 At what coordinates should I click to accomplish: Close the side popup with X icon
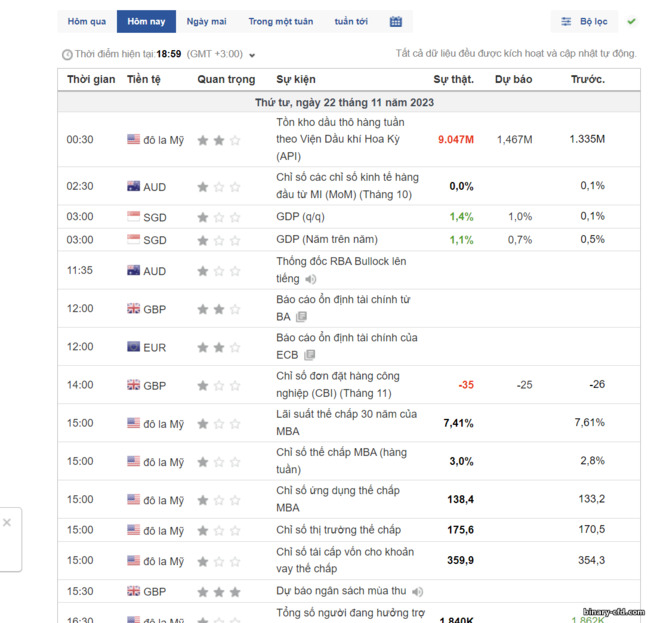pos(7,523)
